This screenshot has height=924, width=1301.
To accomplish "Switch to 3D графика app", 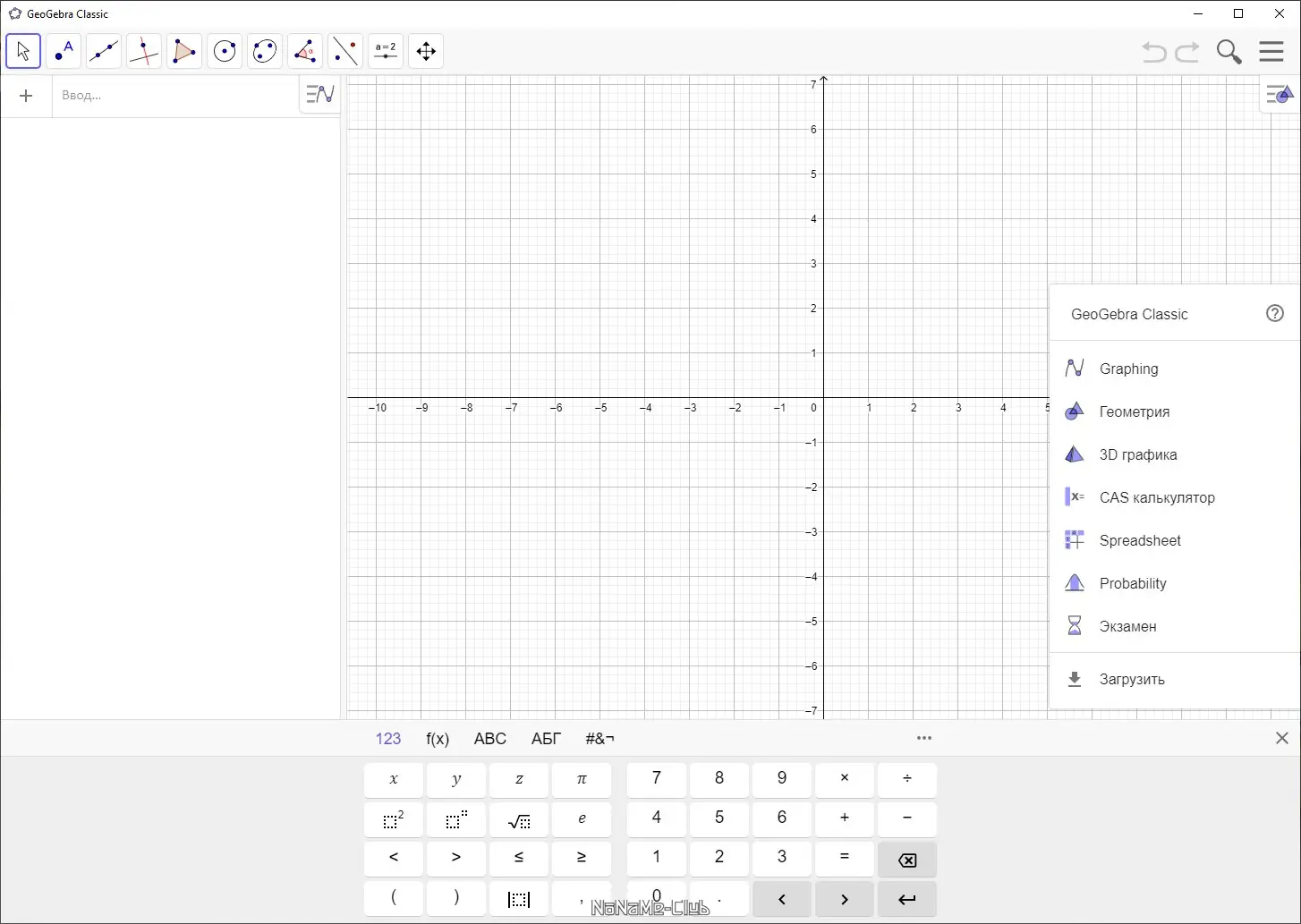I will 1174,454.
